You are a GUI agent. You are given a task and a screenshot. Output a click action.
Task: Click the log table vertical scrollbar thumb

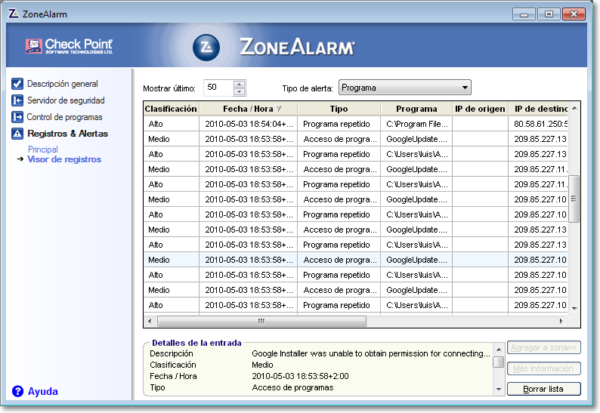(574, 199)
